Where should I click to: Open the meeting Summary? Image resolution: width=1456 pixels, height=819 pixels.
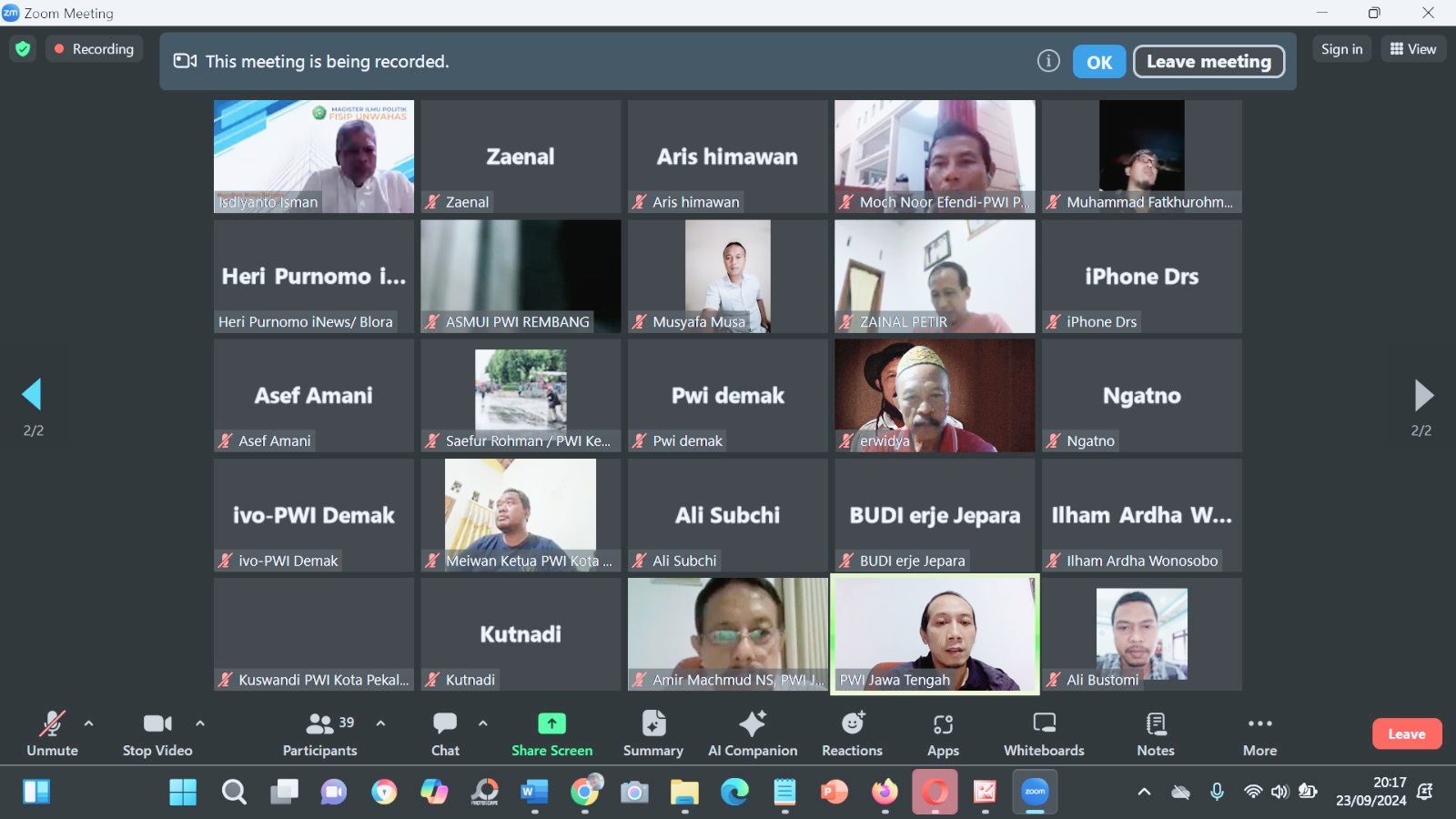[x=652, y=733]
